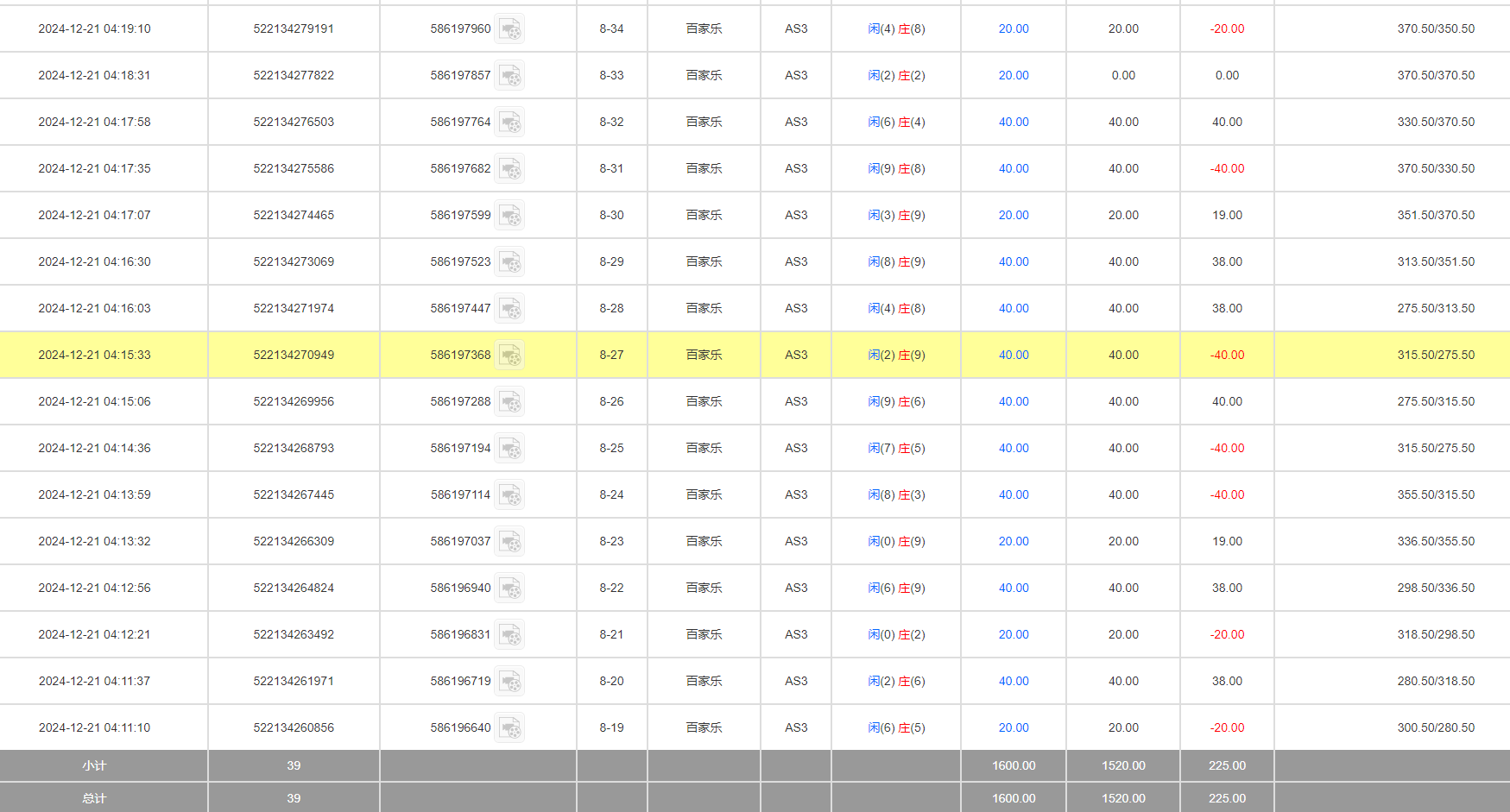Open video icon for game 586197037
Viewport: 1510px width, 812px height.
coord(509,542)
